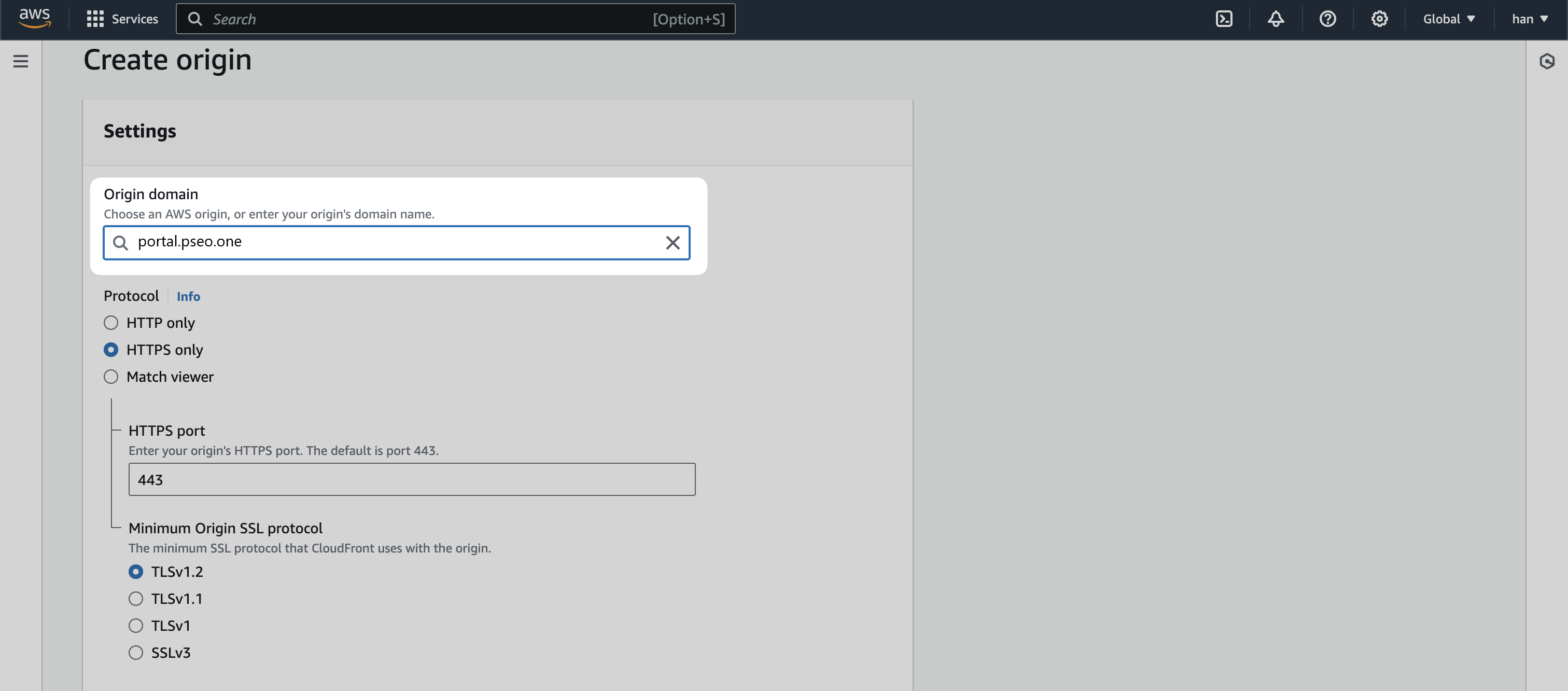Open the Protocol Info link
1568x691 pixels.
(x=188, y=297)
